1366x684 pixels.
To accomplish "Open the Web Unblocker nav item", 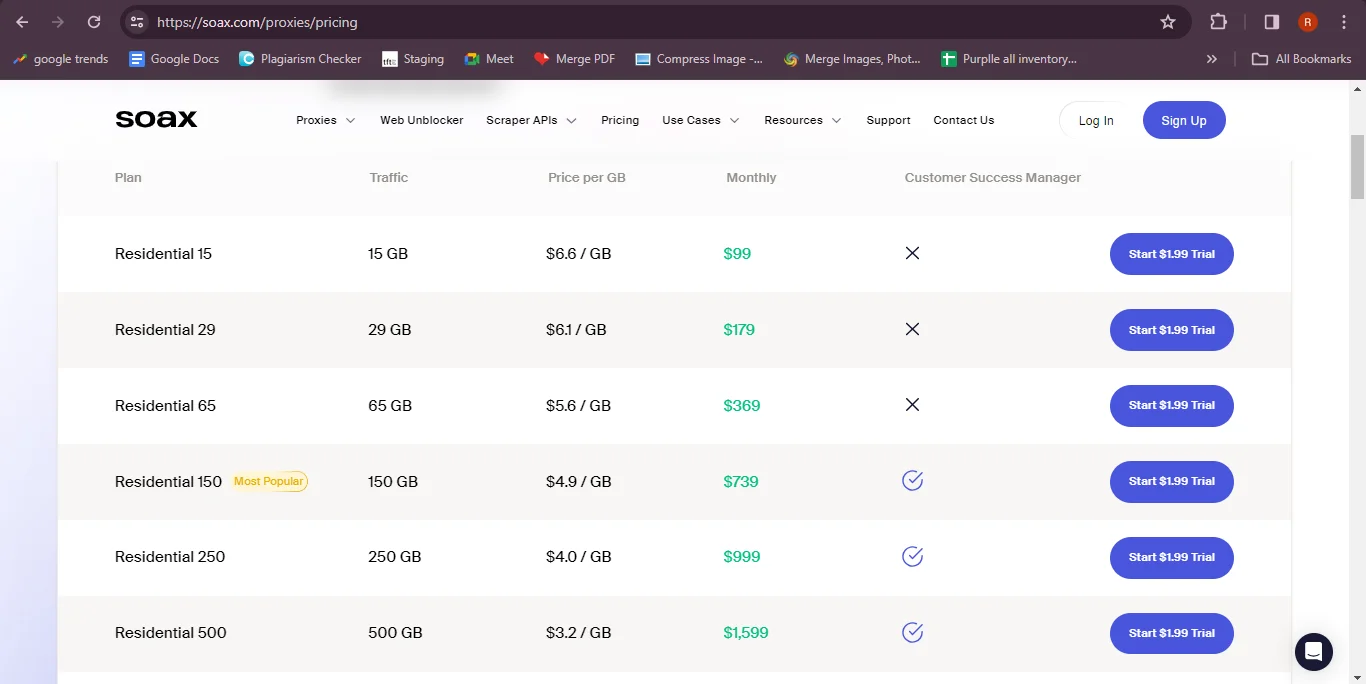I will coord(421,120).
